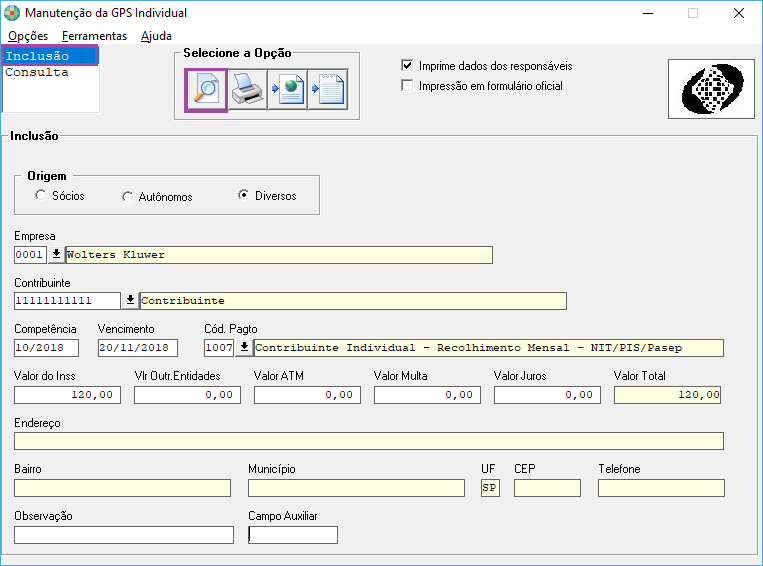Select the Diversos radio button
Viewport: 763px width, 566px height.
(243, 195)
